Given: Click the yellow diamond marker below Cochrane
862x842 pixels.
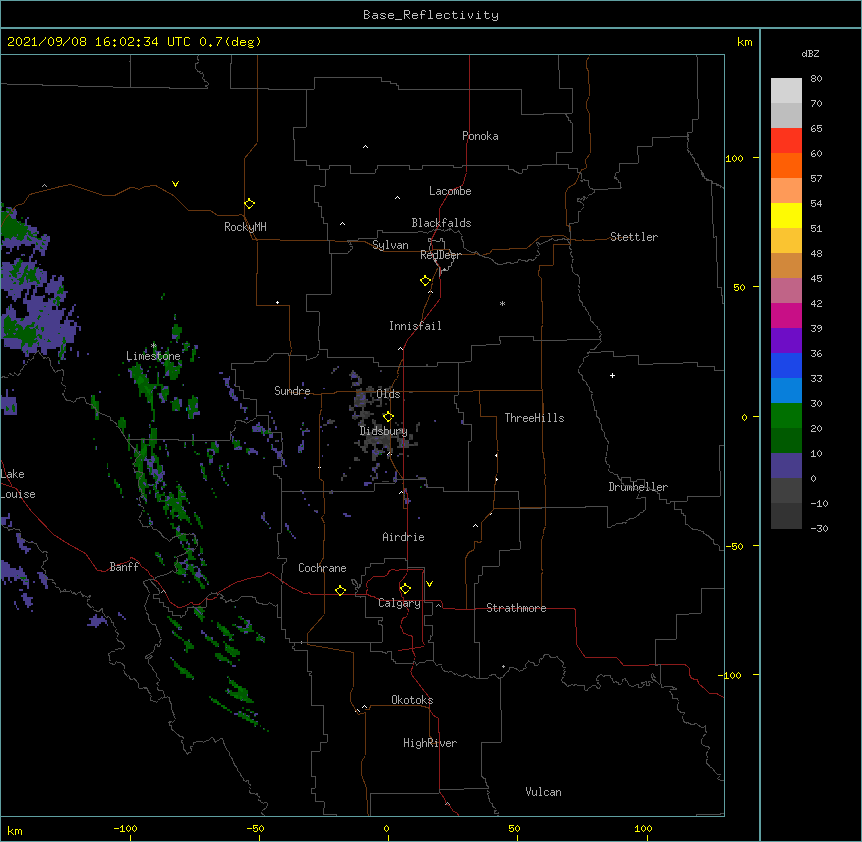Looking at the screenshot, I should (340, 590).
